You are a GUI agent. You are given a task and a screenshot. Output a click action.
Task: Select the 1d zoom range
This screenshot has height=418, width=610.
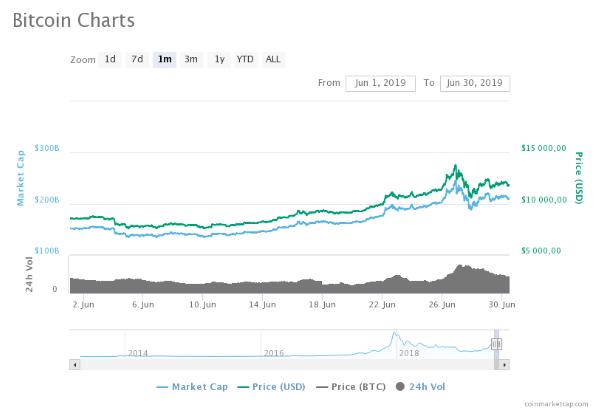point(110,59)
